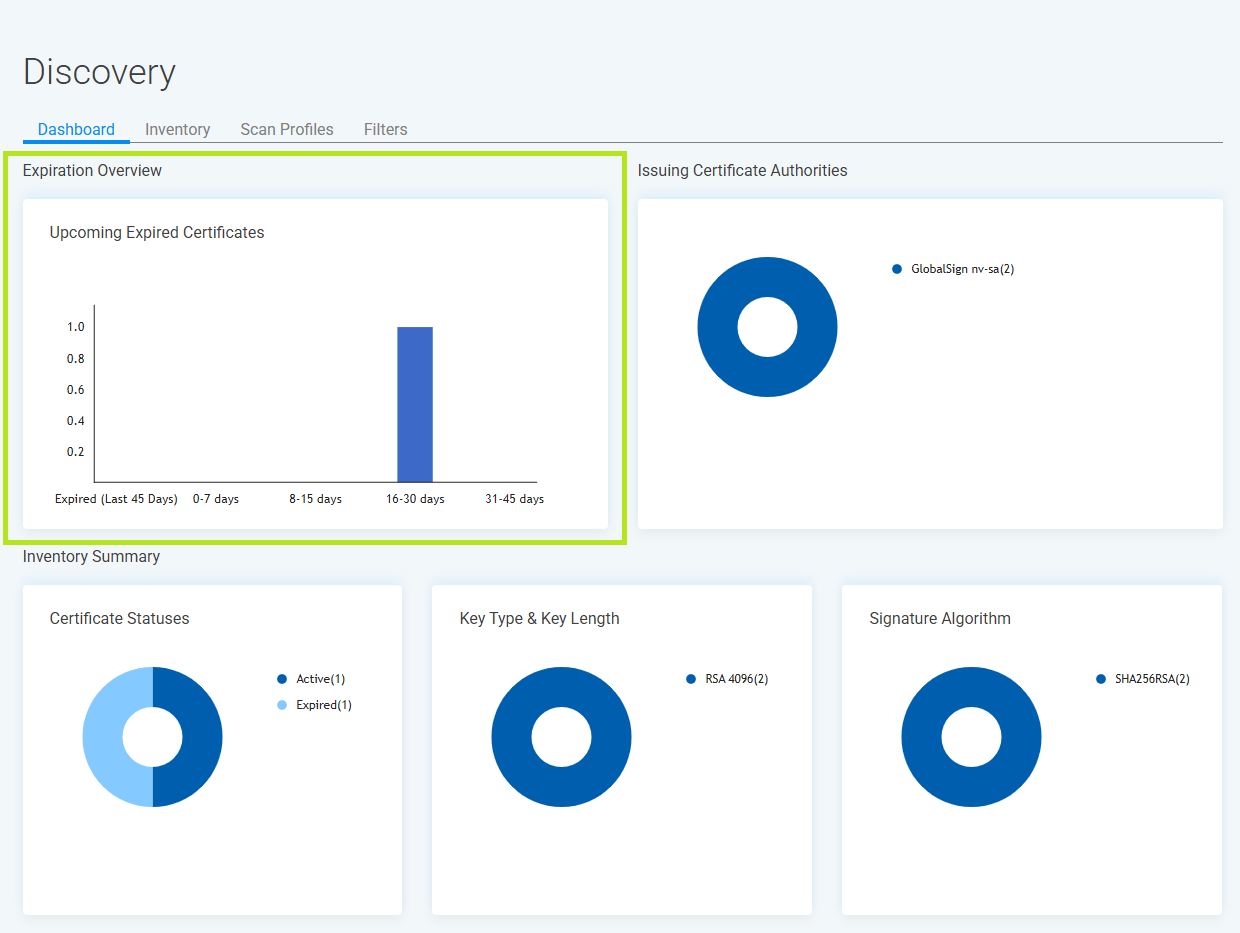This screenshot has height=933, width=1240.
Task: Switch to the Inventory tab
Action: (x=177, y=129)
